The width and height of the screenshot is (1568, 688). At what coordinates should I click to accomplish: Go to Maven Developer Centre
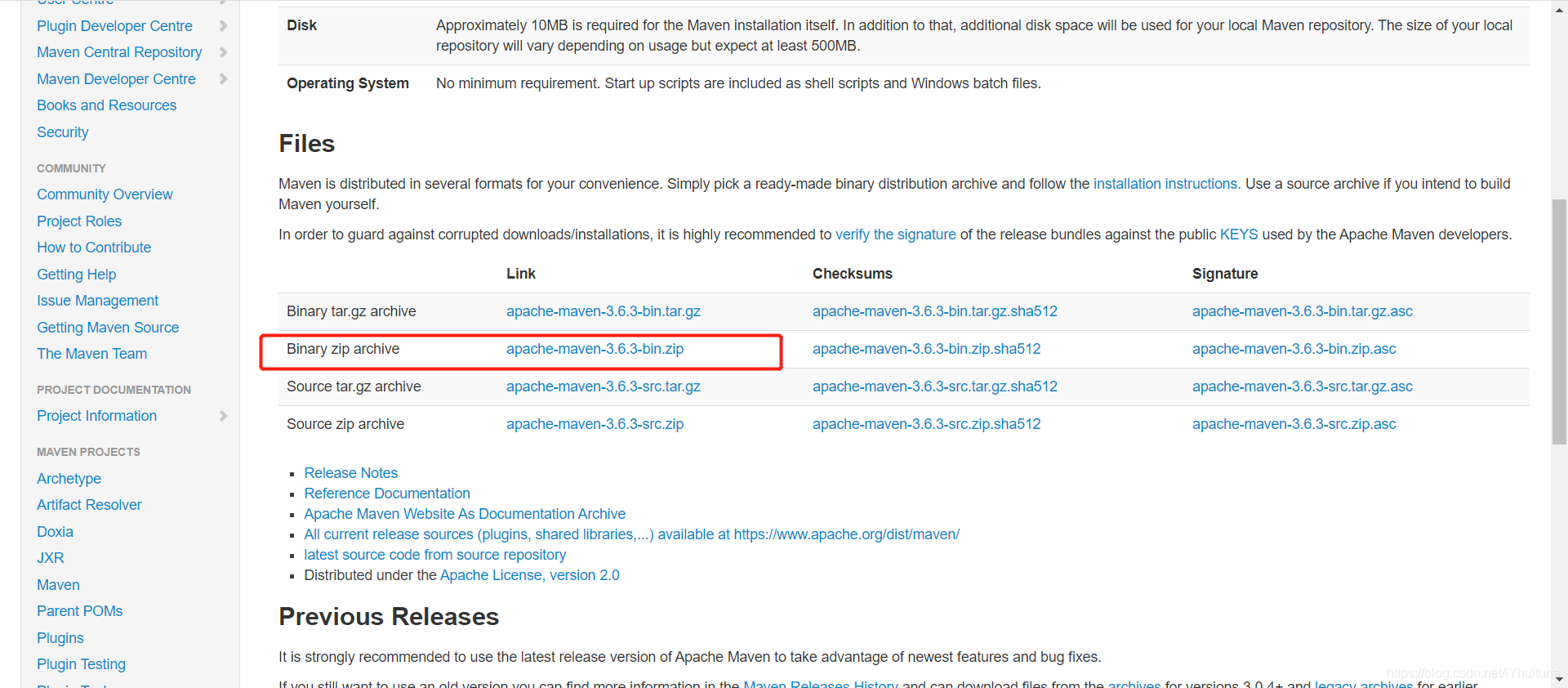pos(116,79)
